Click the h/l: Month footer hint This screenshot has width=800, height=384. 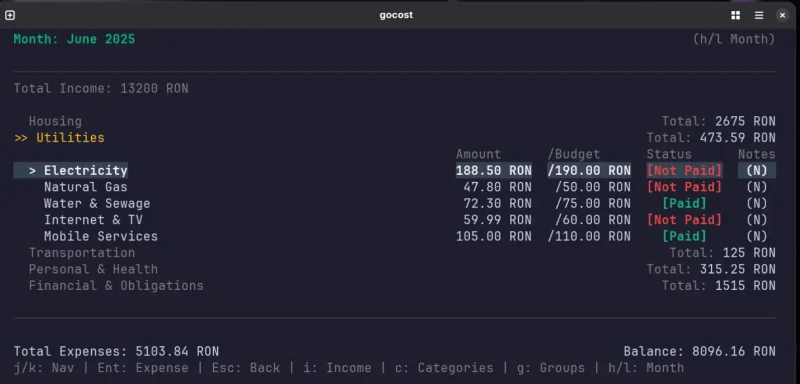[646, 368]
